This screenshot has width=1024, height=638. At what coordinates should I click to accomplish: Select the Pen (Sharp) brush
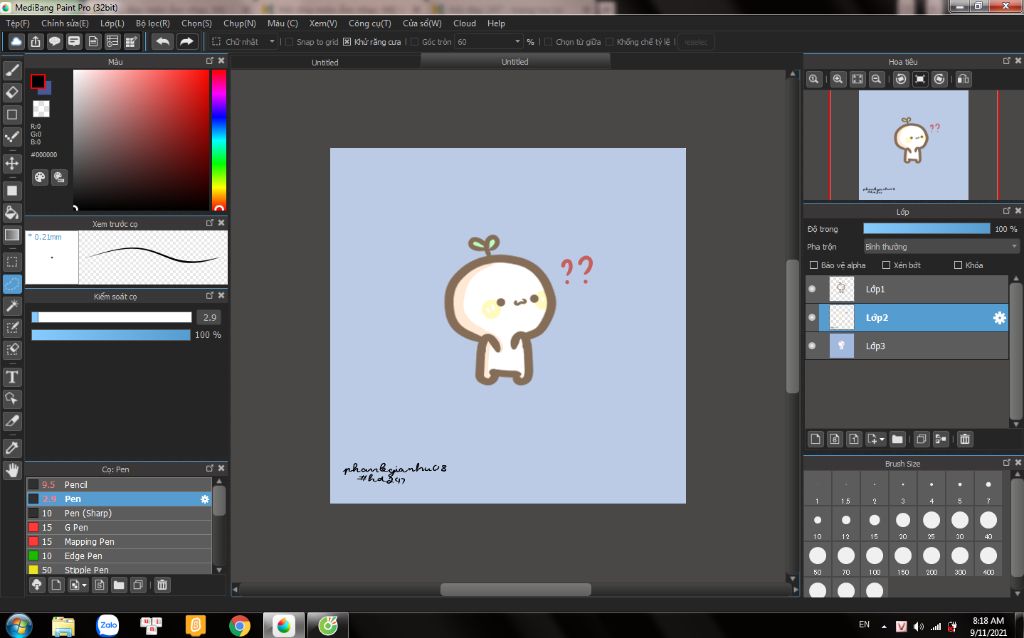tap(119, 513)
